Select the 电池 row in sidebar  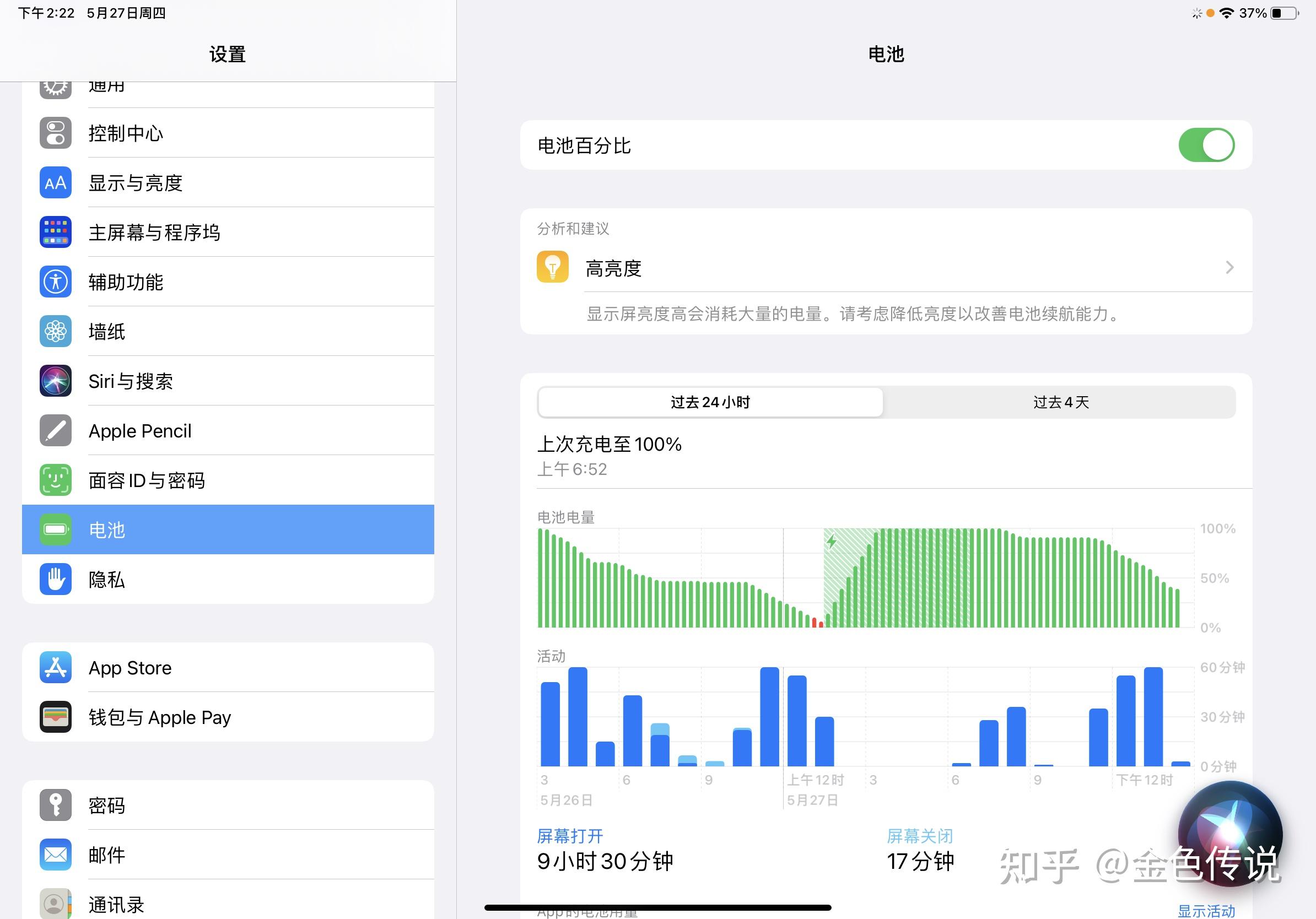tap(228, 529)
